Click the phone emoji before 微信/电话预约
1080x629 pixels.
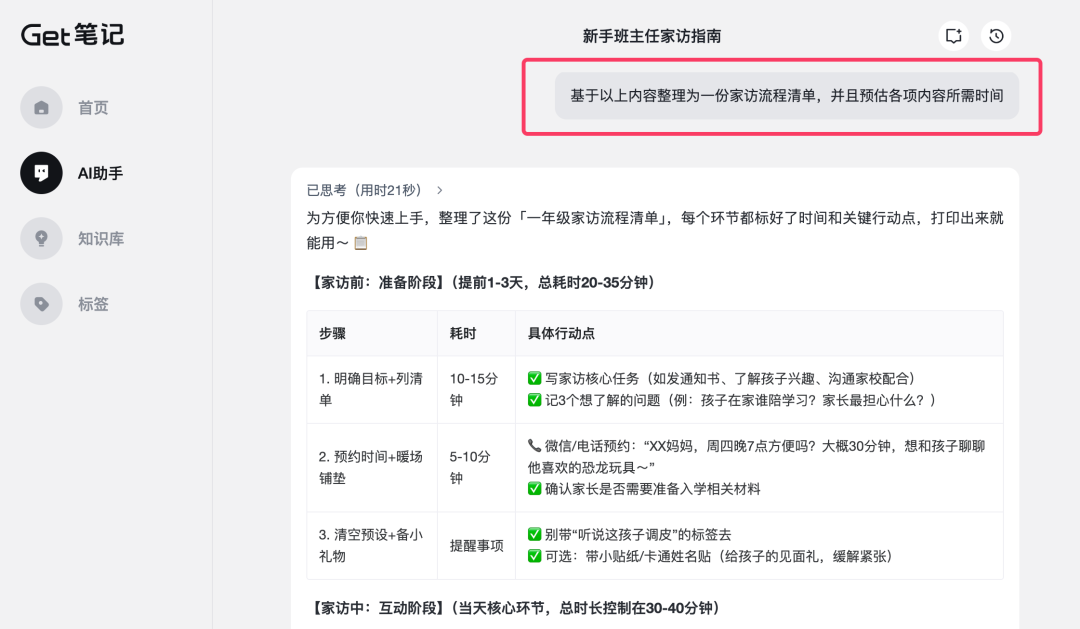click(534, 445)
